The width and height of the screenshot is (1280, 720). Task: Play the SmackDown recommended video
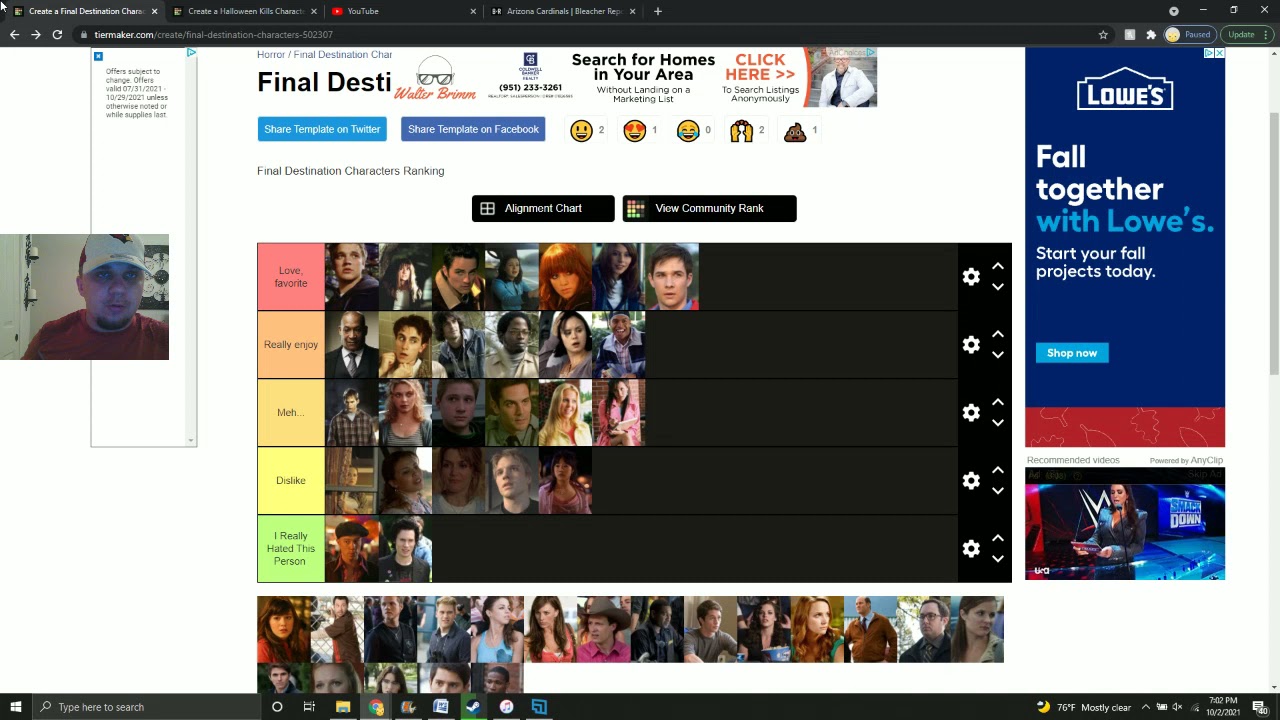(1125, 524)
